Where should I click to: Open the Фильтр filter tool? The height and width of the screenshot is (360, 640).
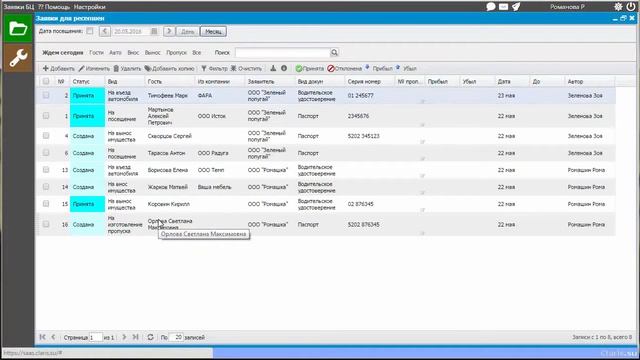pyautogui.click(x=214, y=69)
